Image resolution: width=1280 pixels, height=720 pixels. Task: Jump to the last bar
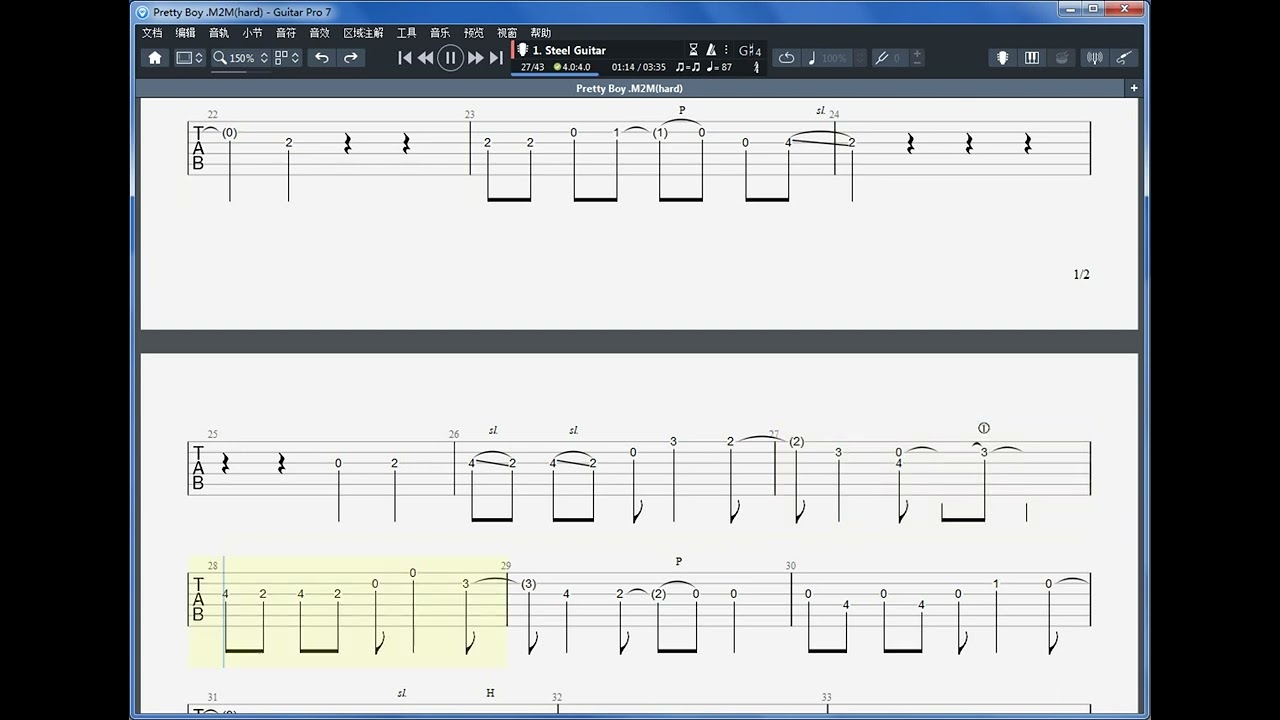[x=496, y=58]
